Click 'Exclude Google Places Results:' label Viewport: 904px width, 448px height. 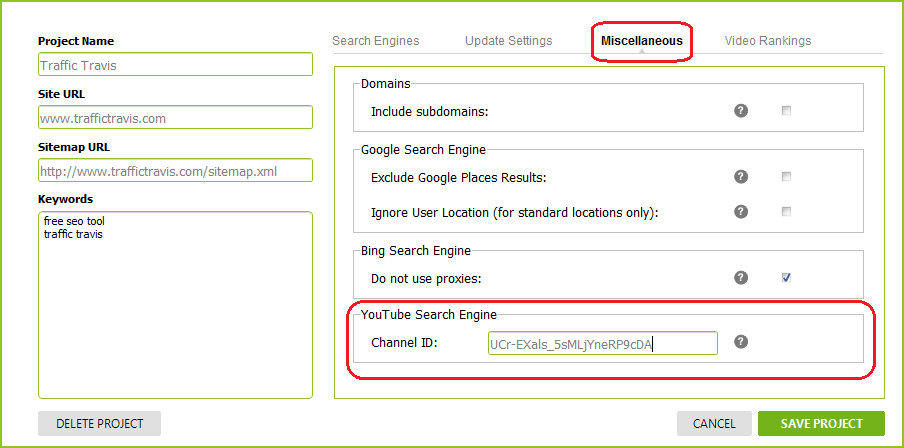pos(459,178)
